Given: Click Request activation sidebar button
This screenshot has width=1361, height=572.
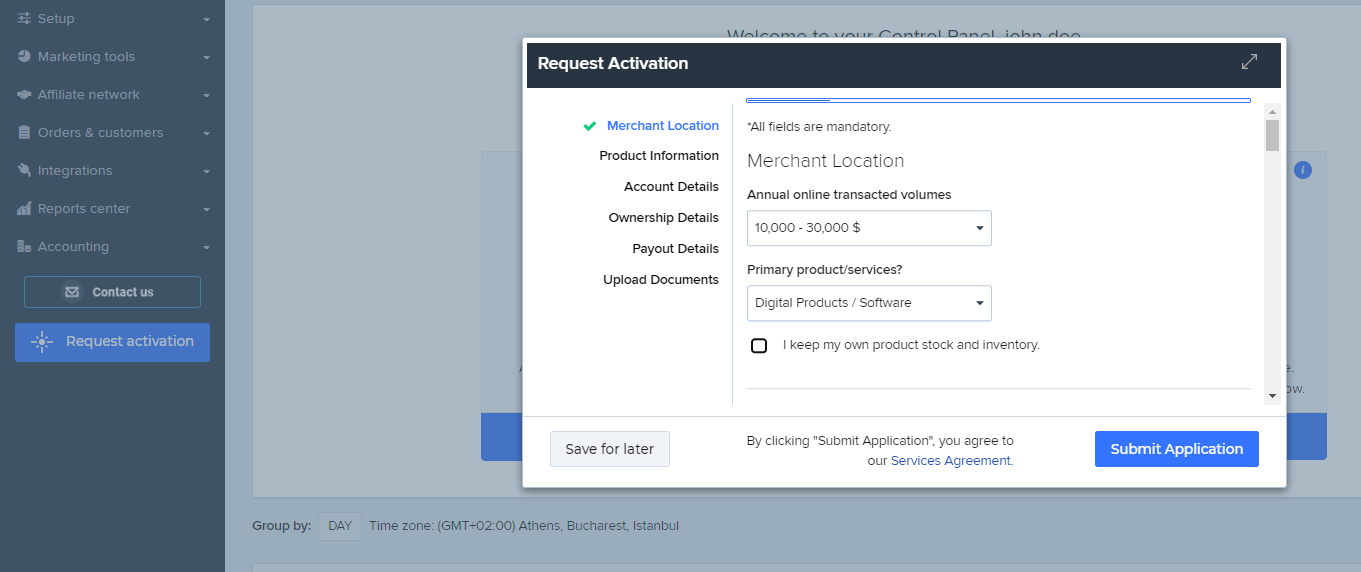Looking at the screenshot, I should click(112, 342).
